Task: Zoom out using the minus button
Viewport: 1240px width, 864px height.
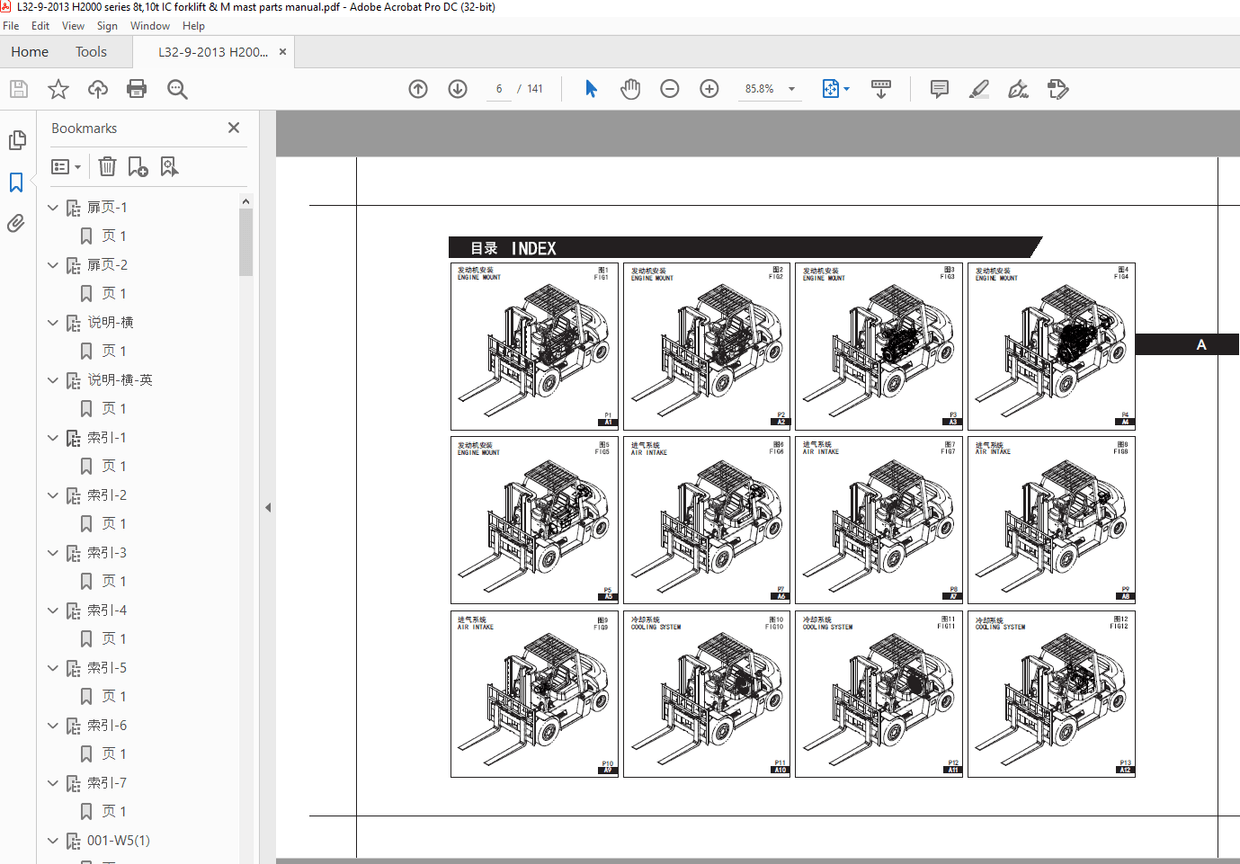Action: click(x=670, y=88)
